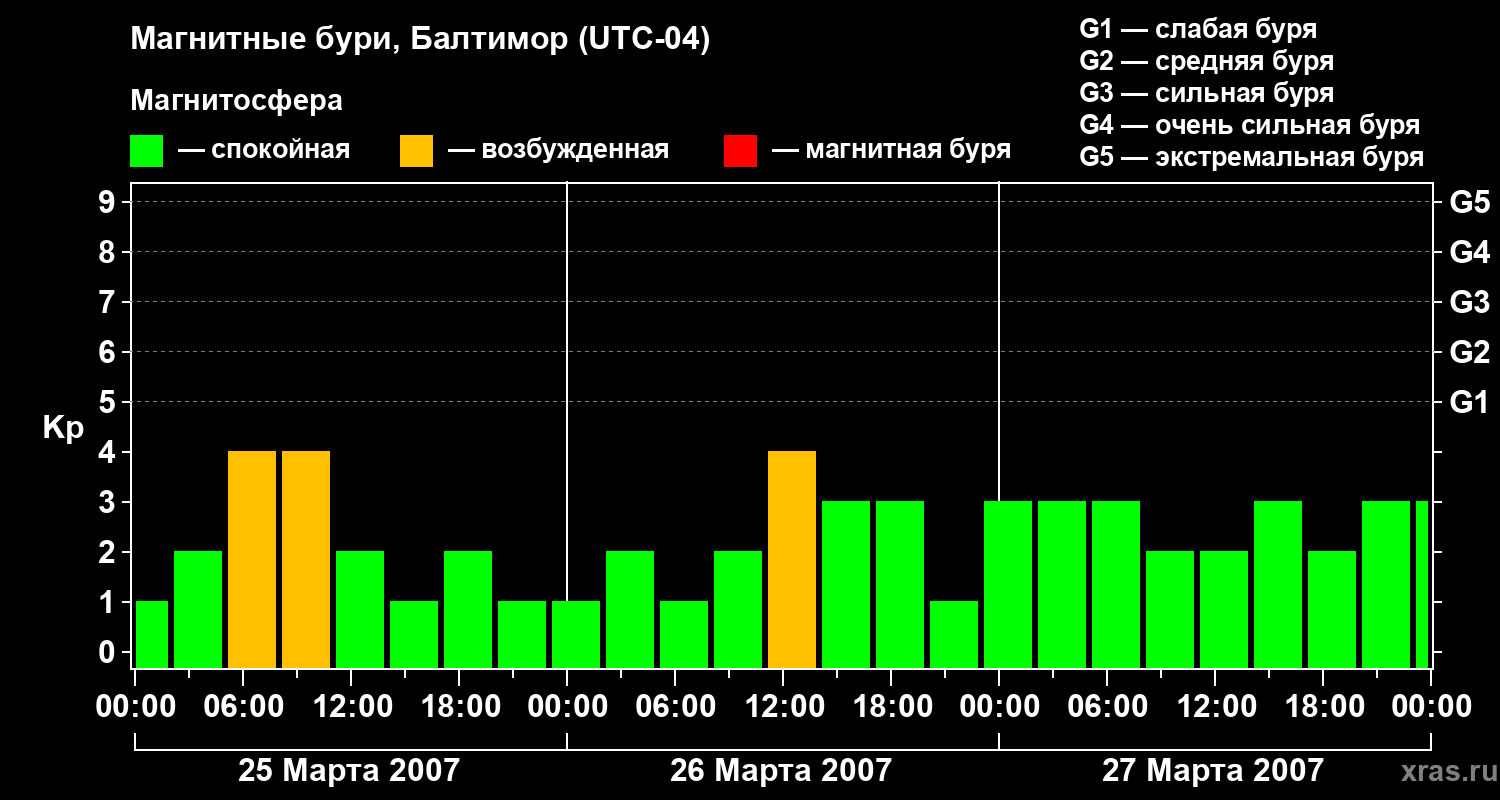This screenshot has height=800, width=1500.
Task: Click the right-axis 'G5' storm level label
Action: point(1469,202)
